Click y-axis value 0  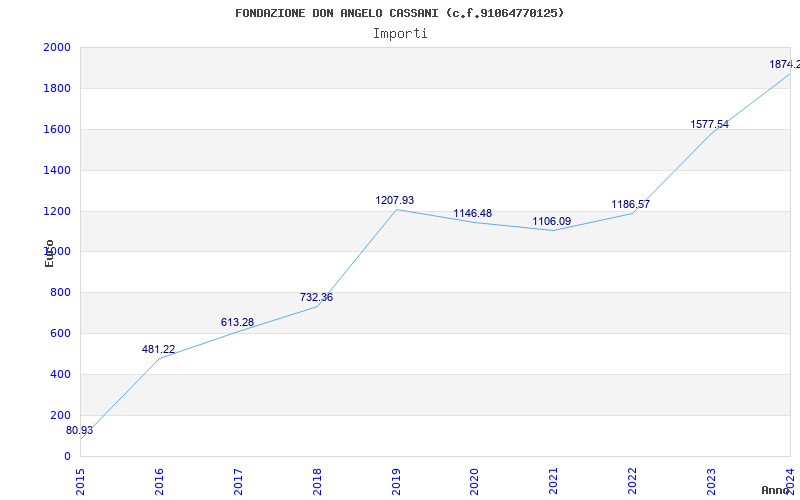point(67,457)
